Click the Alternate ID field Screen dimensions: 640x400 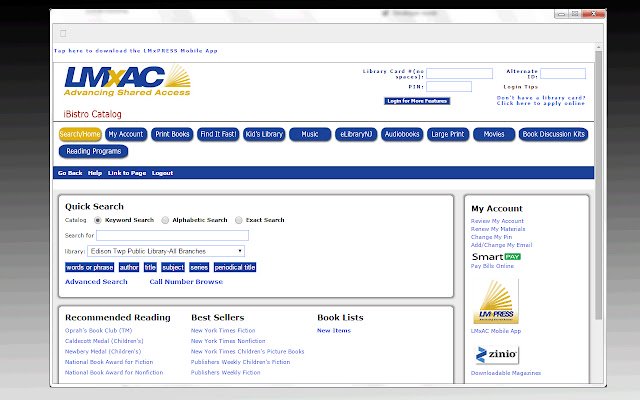(563, 73)
